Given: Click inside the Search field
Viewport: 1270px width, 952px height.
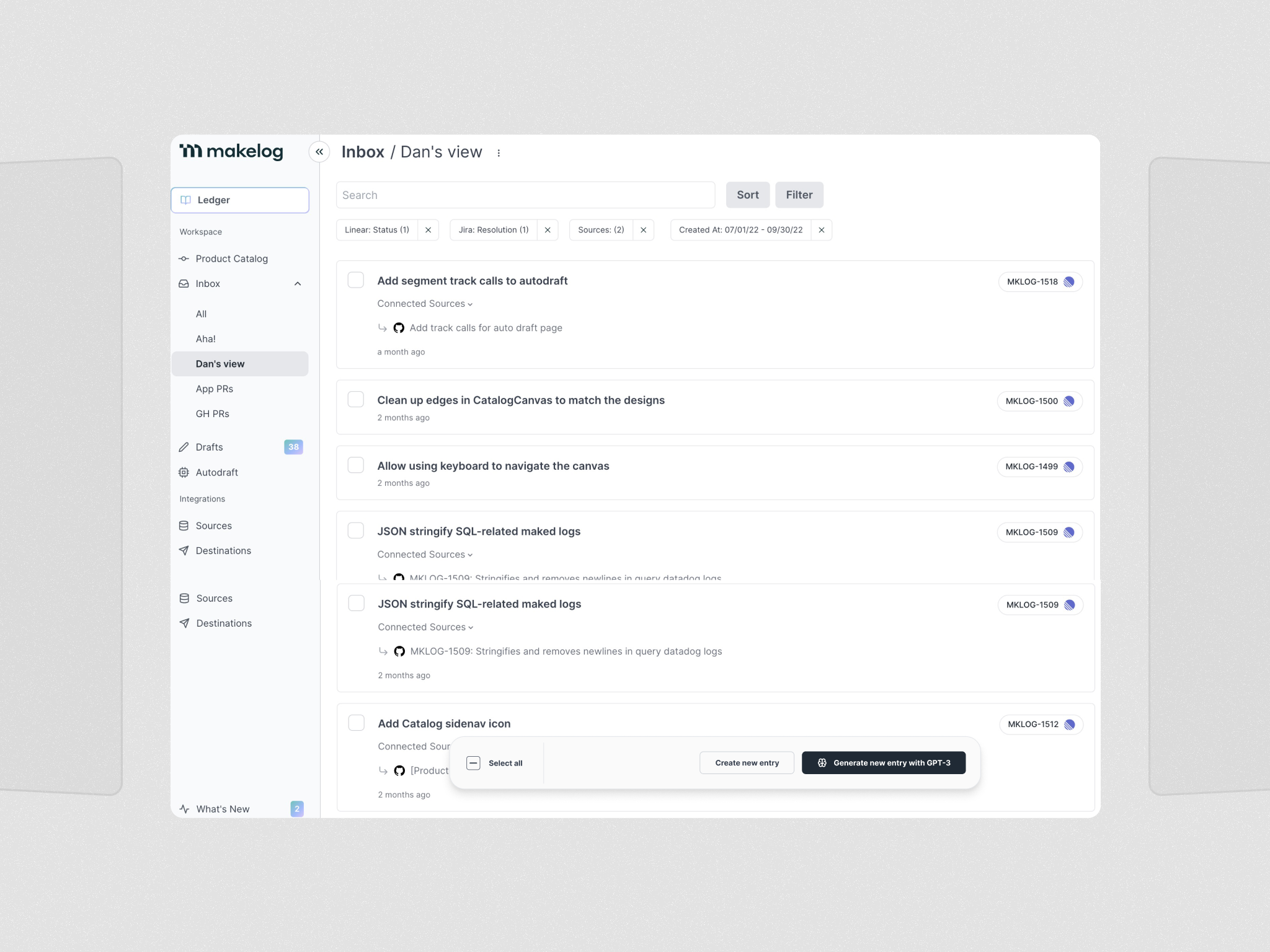Looking at the screenshot, I should point(526,195).
